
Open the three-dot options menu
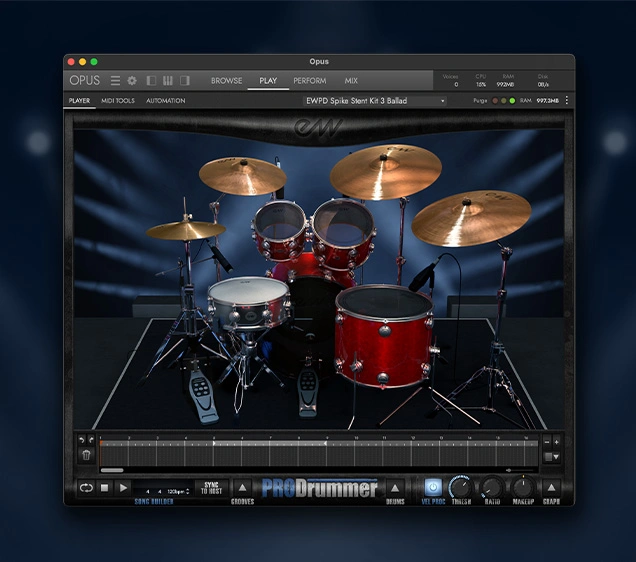click(567, 101)
